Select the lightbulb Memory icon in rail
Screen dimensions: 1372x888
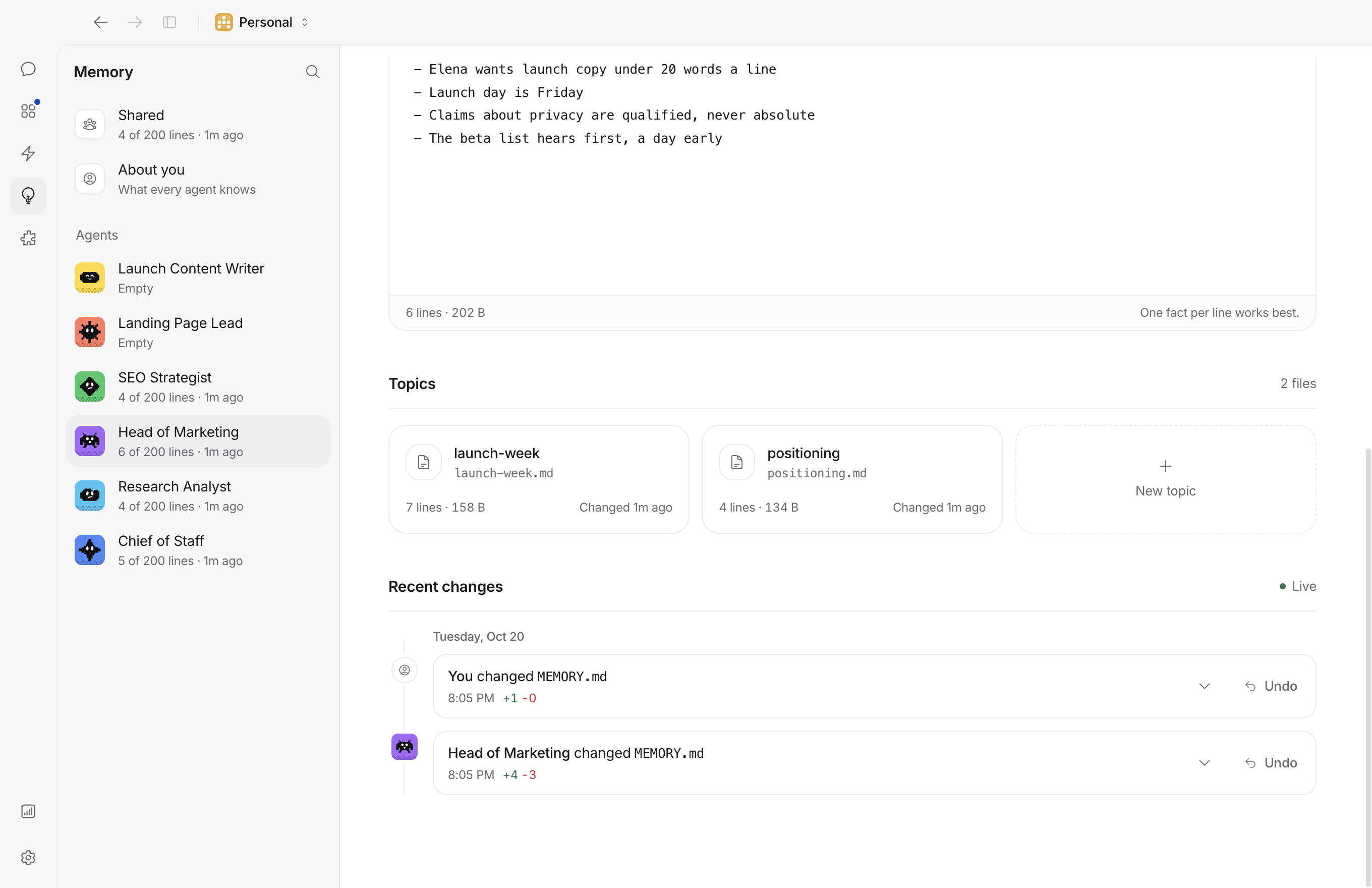click(28, 196)
